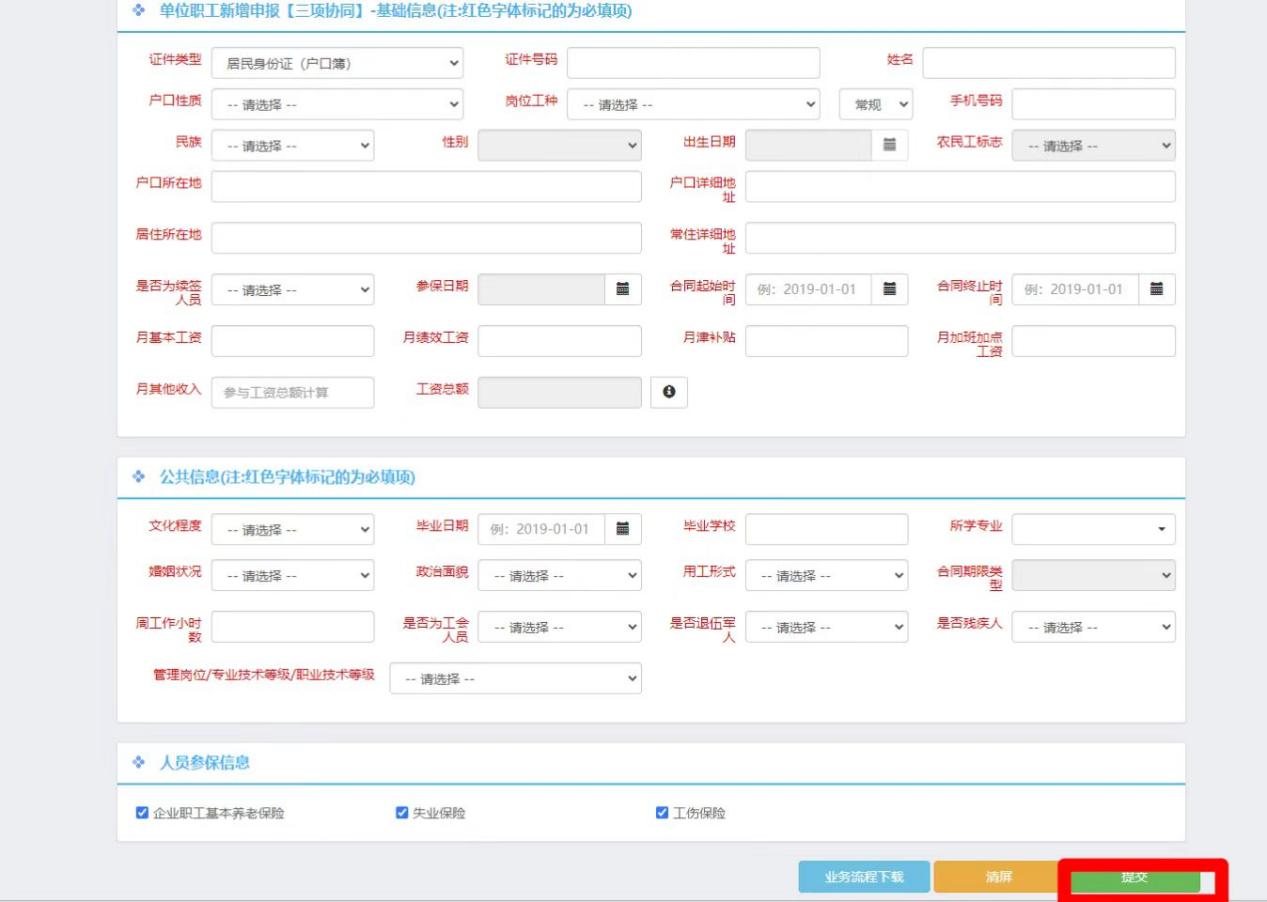Toggle the 失业保险 checkbox
The image size is (1267, 902).
pos(402,813)
